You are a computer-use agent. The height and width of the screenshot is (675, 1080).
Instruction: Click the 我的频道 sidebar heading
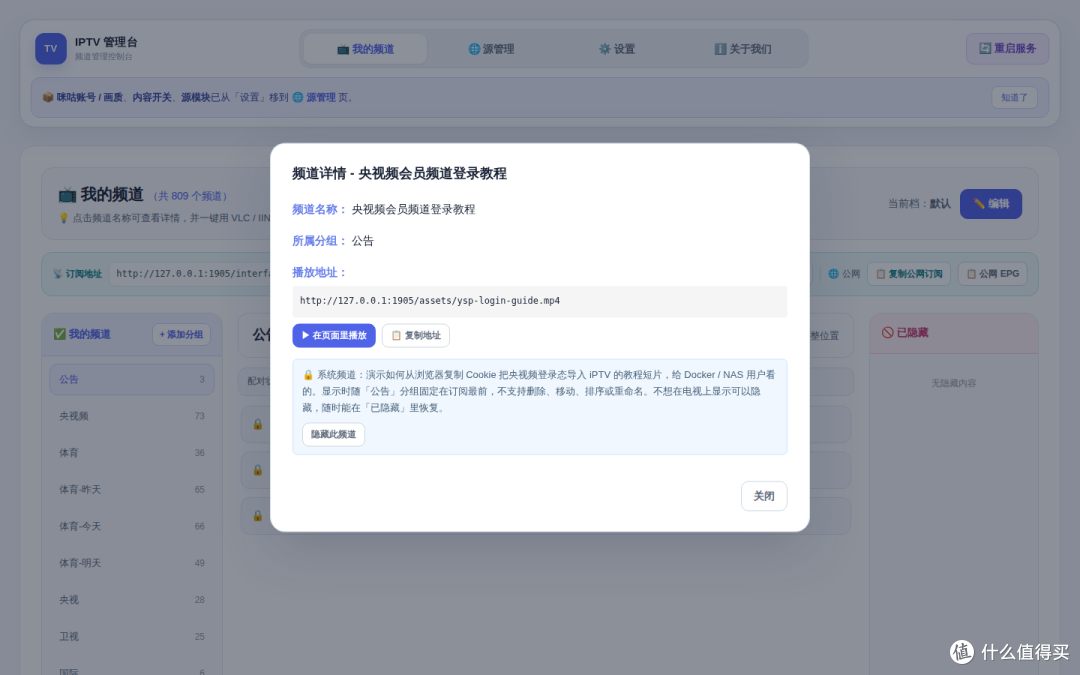(x=82, y=334)
